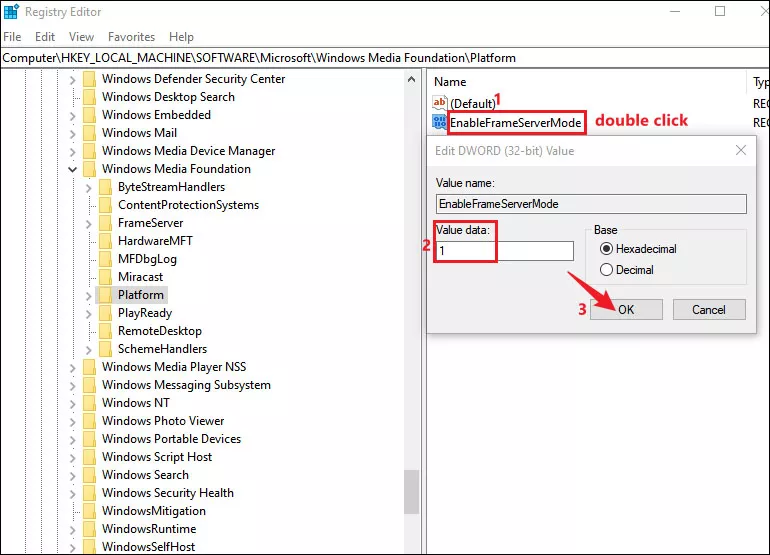Click the Windows NT folder icon

click(x=89, y=403)
